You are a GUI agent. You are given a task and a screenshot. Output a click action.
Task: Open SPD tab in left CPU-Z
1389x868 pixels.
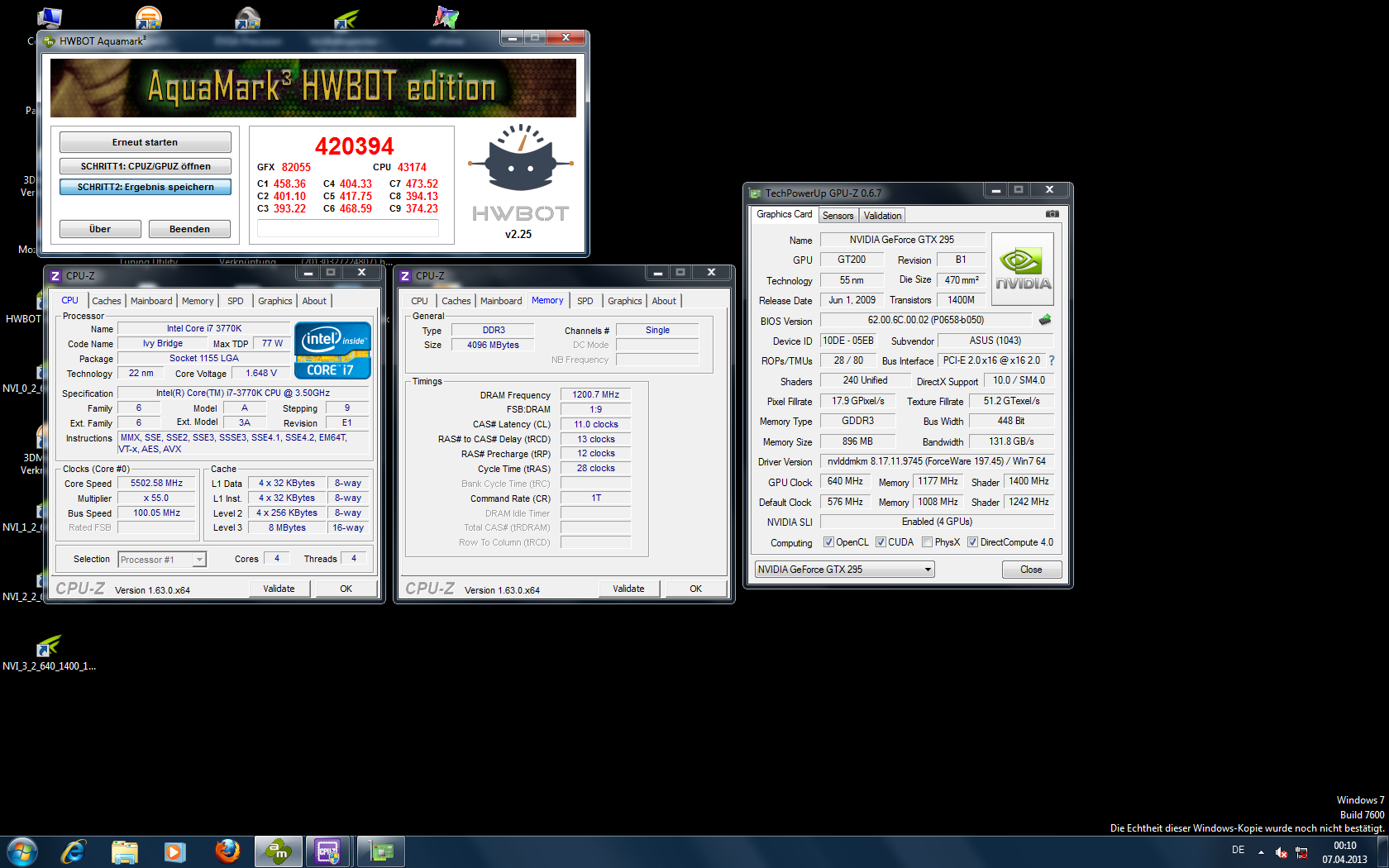pyautogui.click(x=236, y=301)
